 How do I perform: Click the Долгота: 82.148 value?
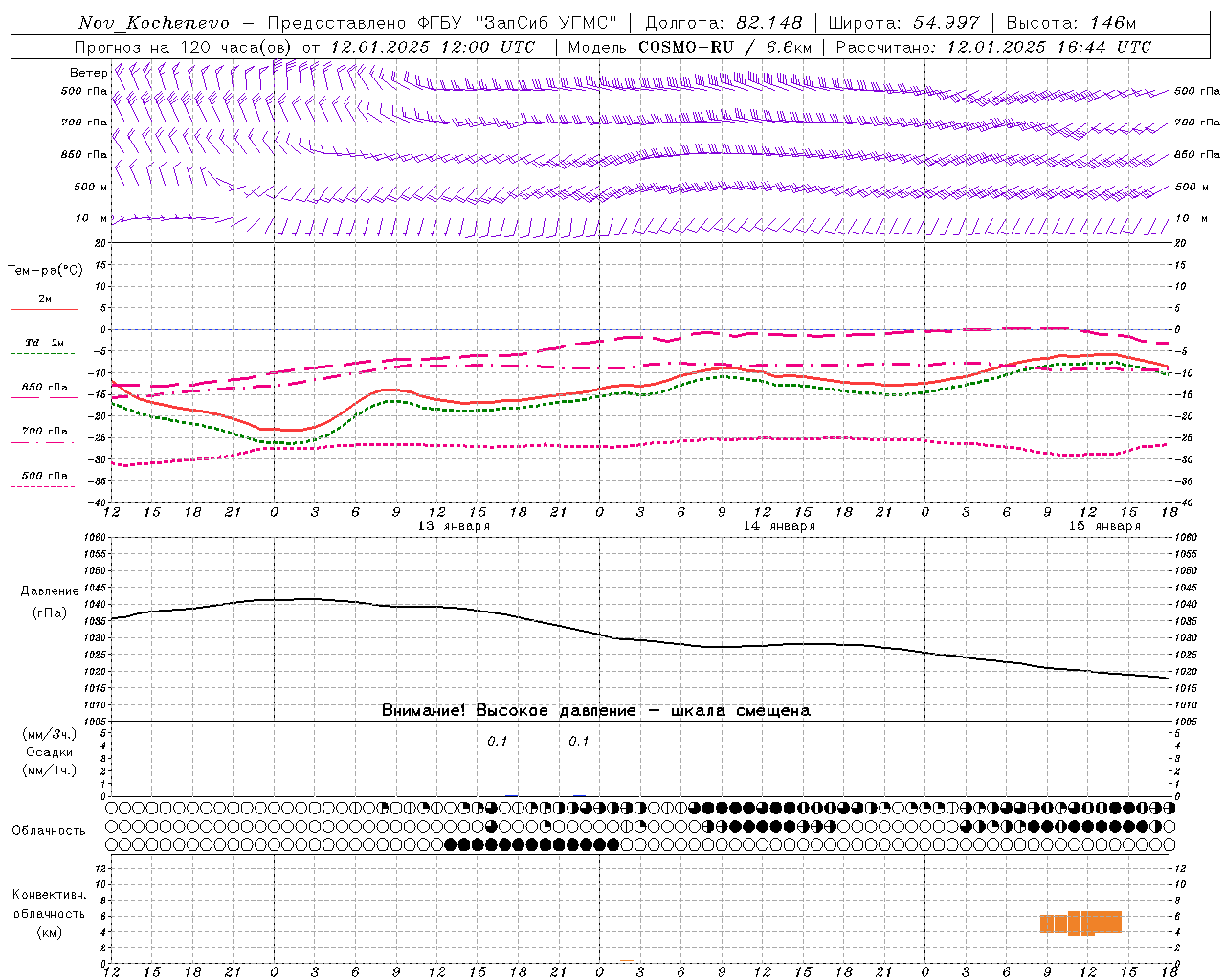tap(724, 23)
